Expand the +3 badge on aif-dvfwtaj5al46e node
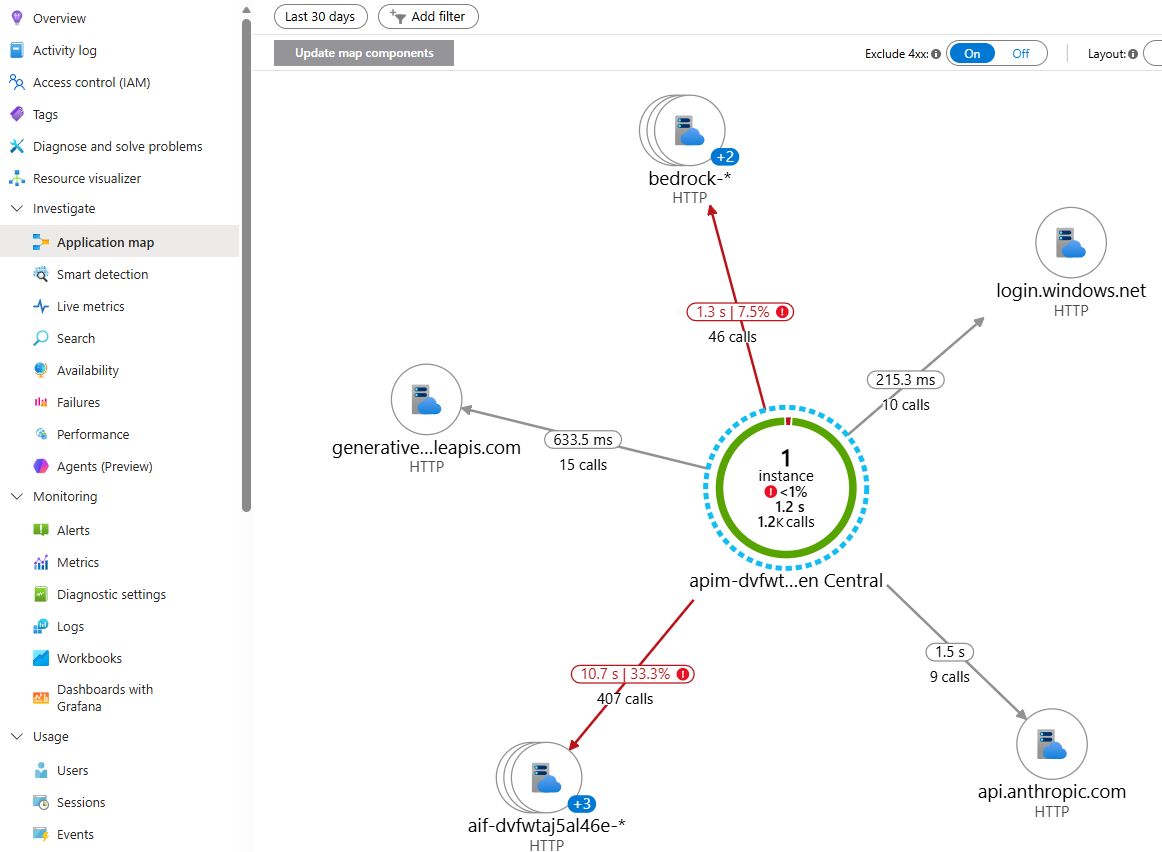The height and width of the screenshot is (852, 1162). (x=582, y=804)
